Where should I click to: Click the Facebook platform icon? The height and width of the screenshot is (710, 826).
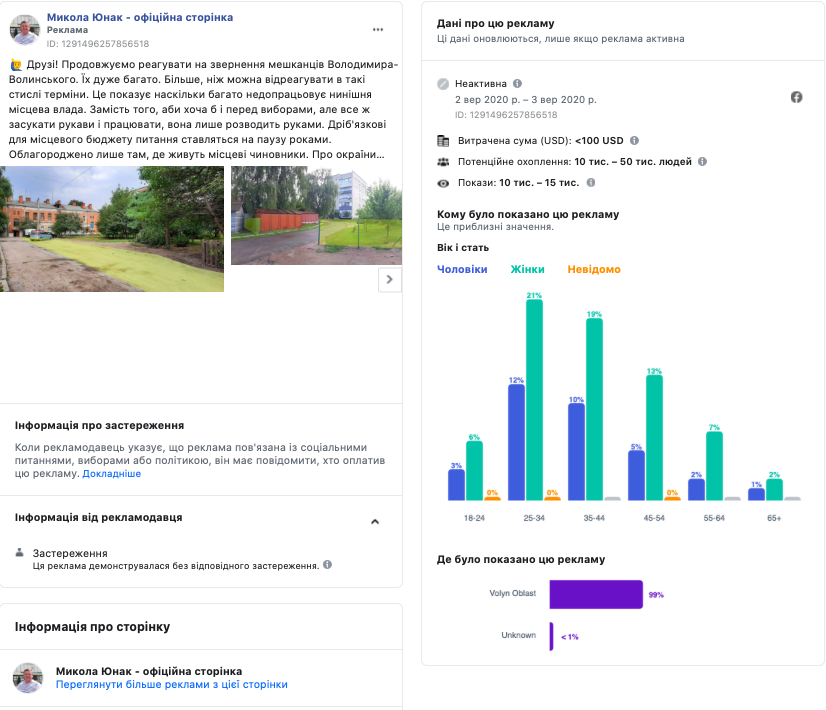(x=796, y=97)
